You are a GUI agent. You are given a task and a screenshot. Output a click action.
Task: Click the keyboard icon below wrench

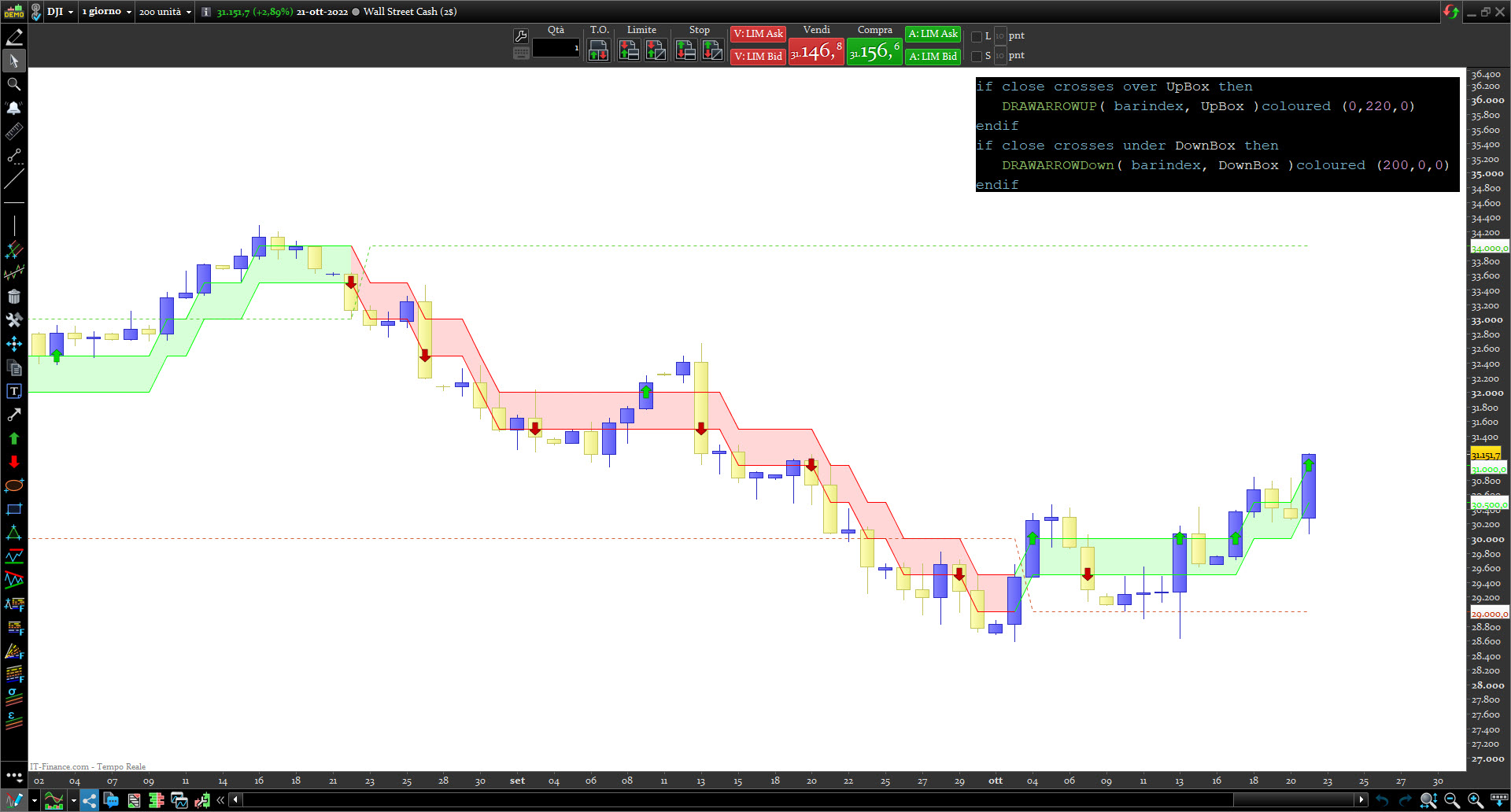(520, 54)
